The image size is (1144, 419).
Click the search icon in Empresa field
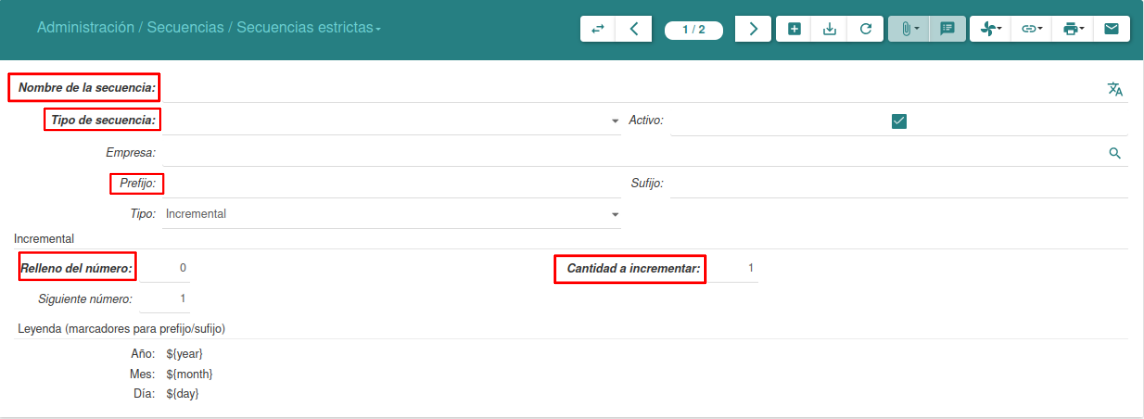[1114, 153]
